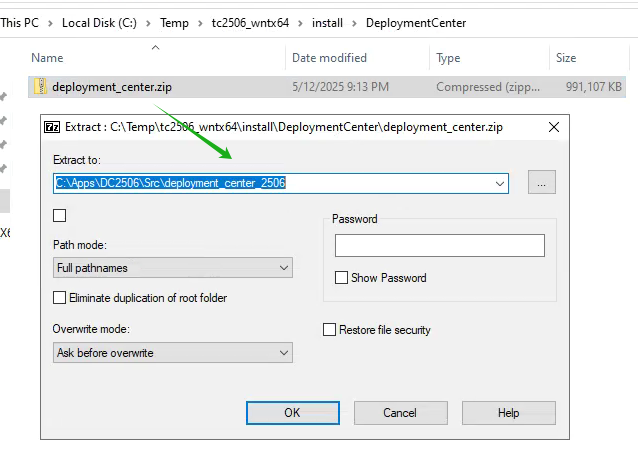This screenshot has height=450, width=638.
Task: Open the Extract to path history dropdown arrow
Action: click(500, 183)
